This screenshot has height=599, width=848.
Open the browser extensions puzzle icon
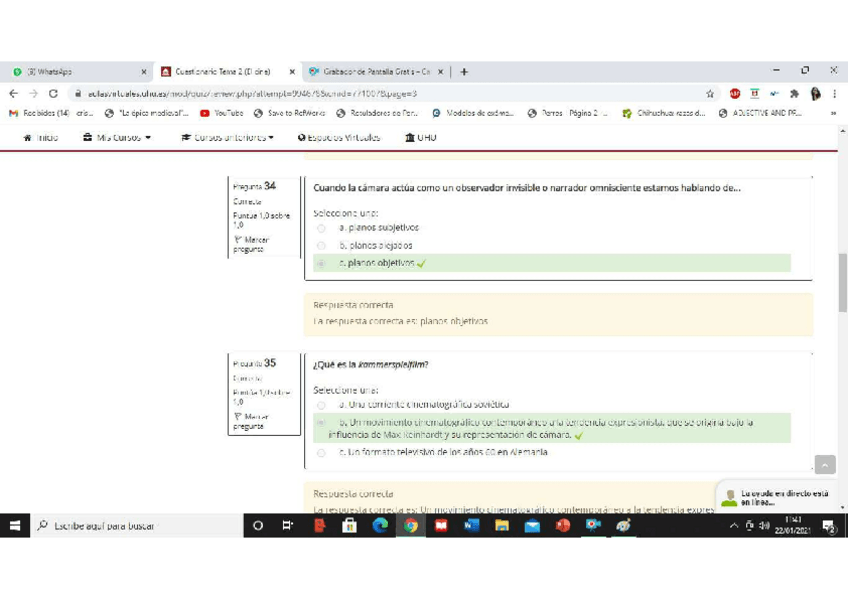point(794,93)
